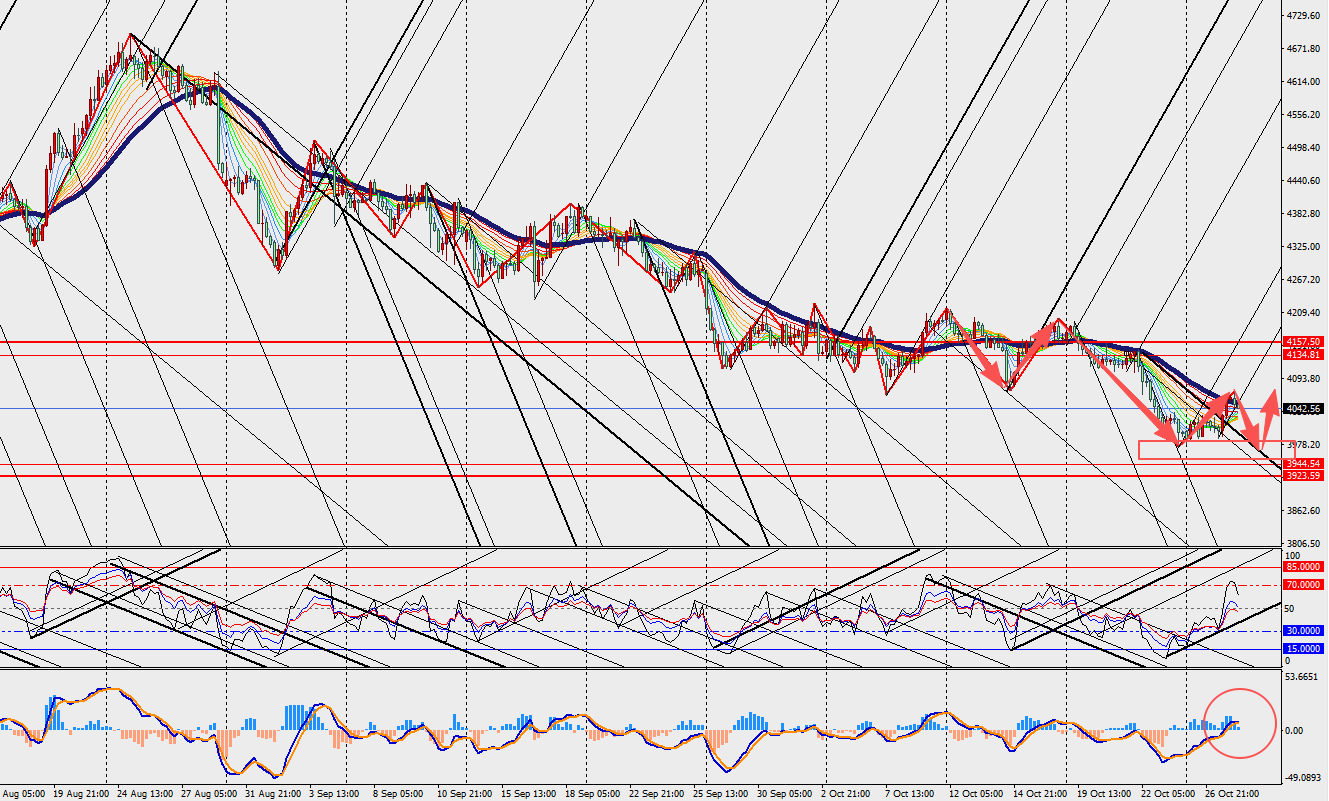Click the 19 Aug 21:00 time label
Screen dimensions: 1329x801
(x=82, y=793)
